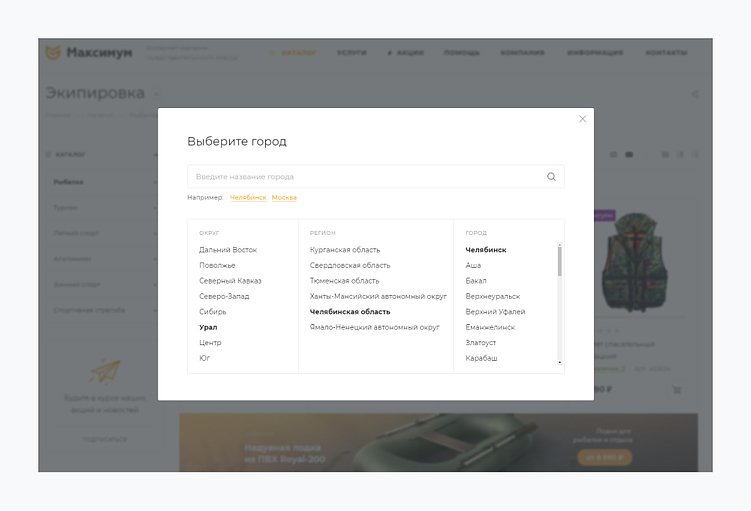The width and height of the screenshot is (751, 511).
Task: Select Ханты-Мансийский автономный округ
Action: click(x=378, y=296)
